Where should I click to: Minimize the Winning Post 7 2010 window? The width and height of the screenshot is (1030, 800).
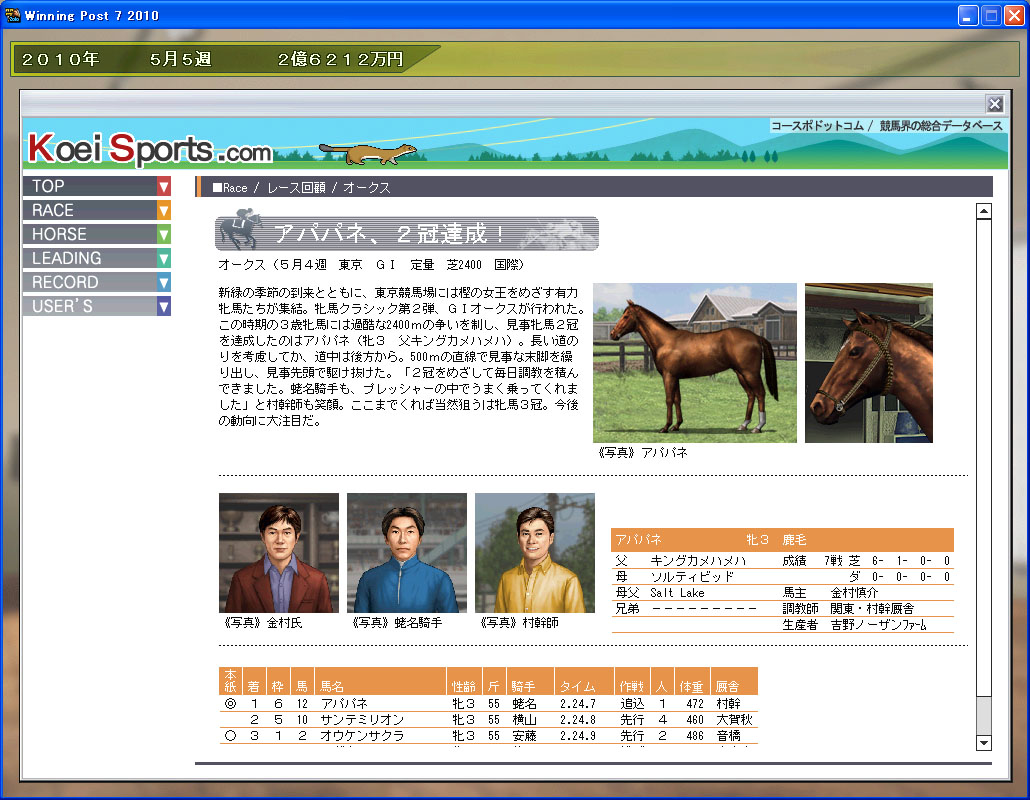tap(967, 15)
